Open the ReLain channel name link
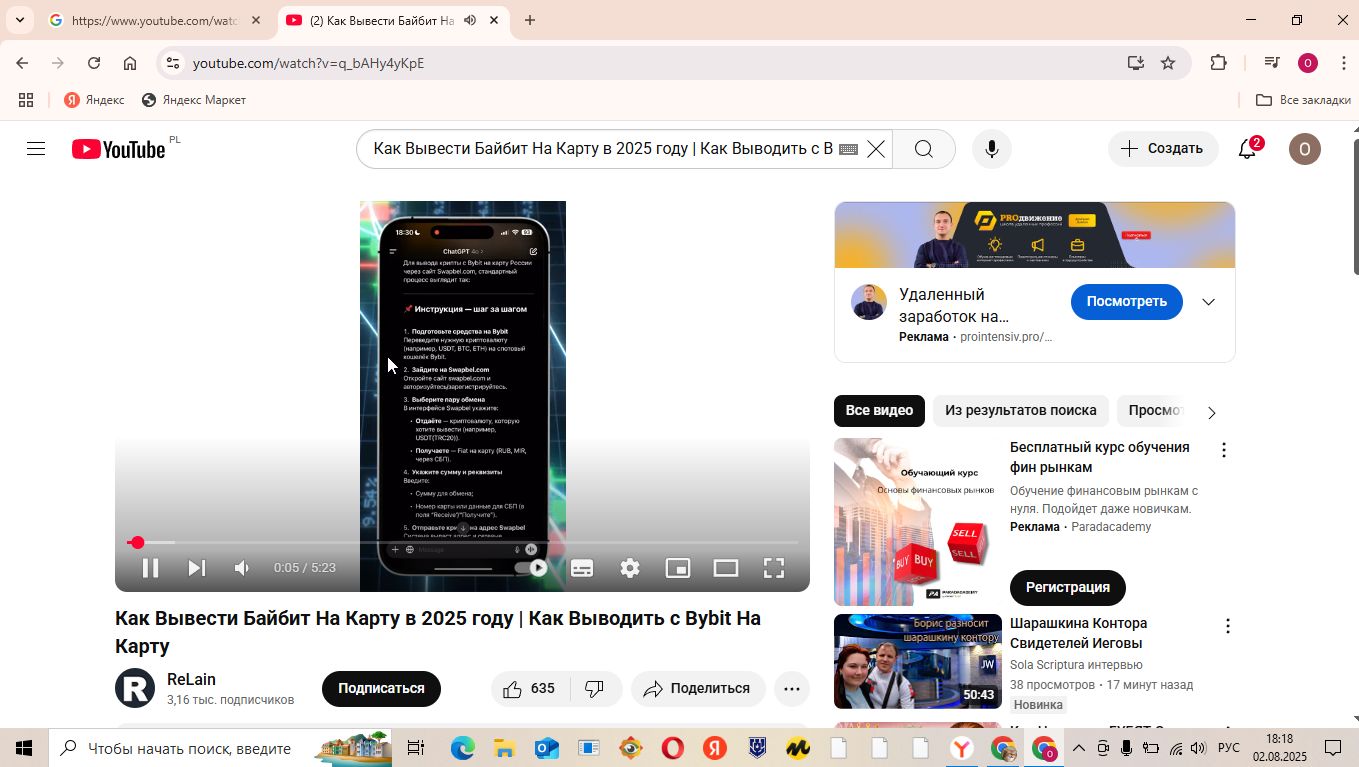1359x767 pixels. tap(191, 680)
